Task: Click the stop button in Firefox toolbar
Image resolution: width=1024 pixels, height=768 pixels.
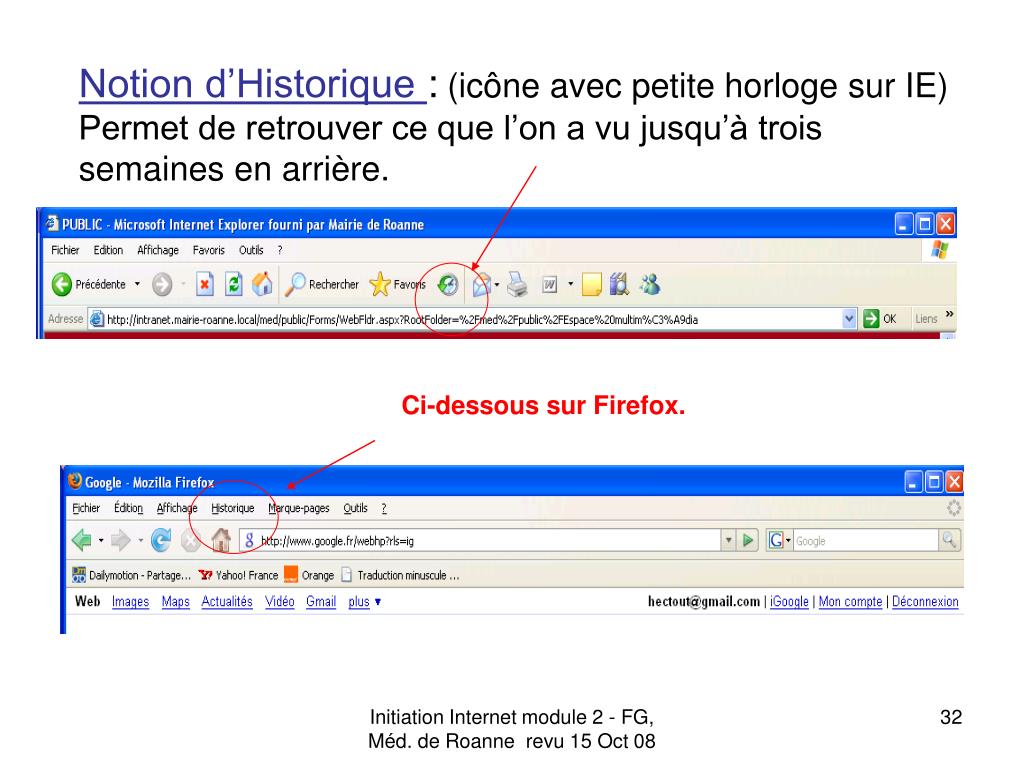Action: 190,541
